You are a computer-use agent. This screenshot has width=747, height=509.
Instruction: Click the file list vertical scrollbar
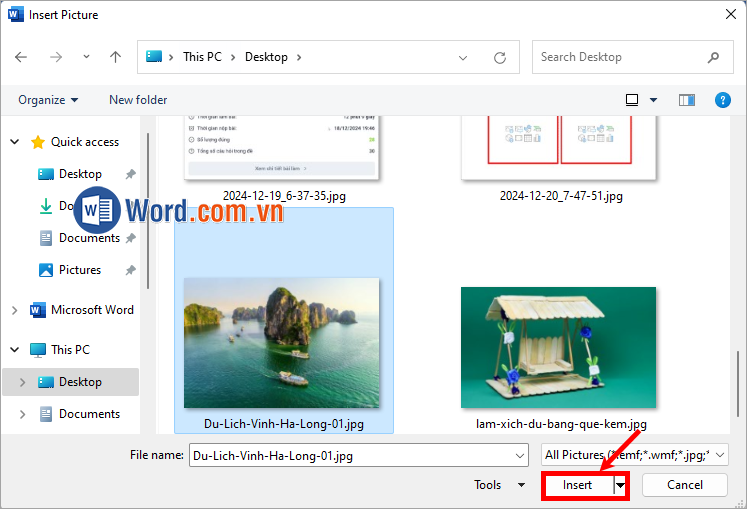(x=738, y=384)
